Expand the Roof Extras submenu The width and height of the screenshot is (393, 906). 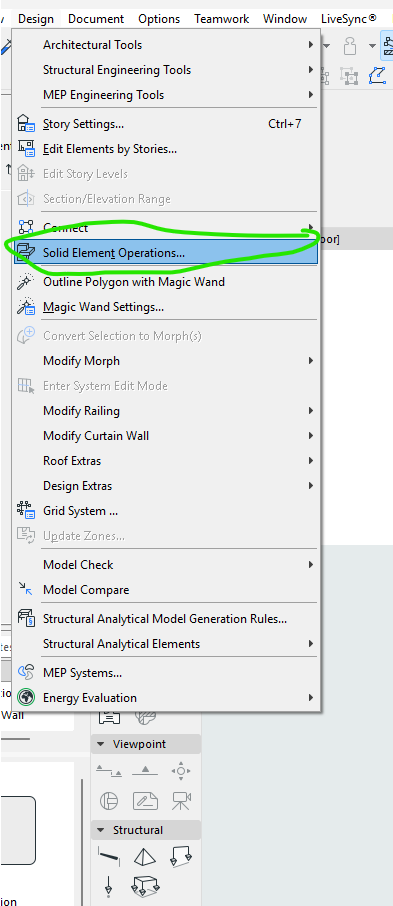(x=166, y=461)
